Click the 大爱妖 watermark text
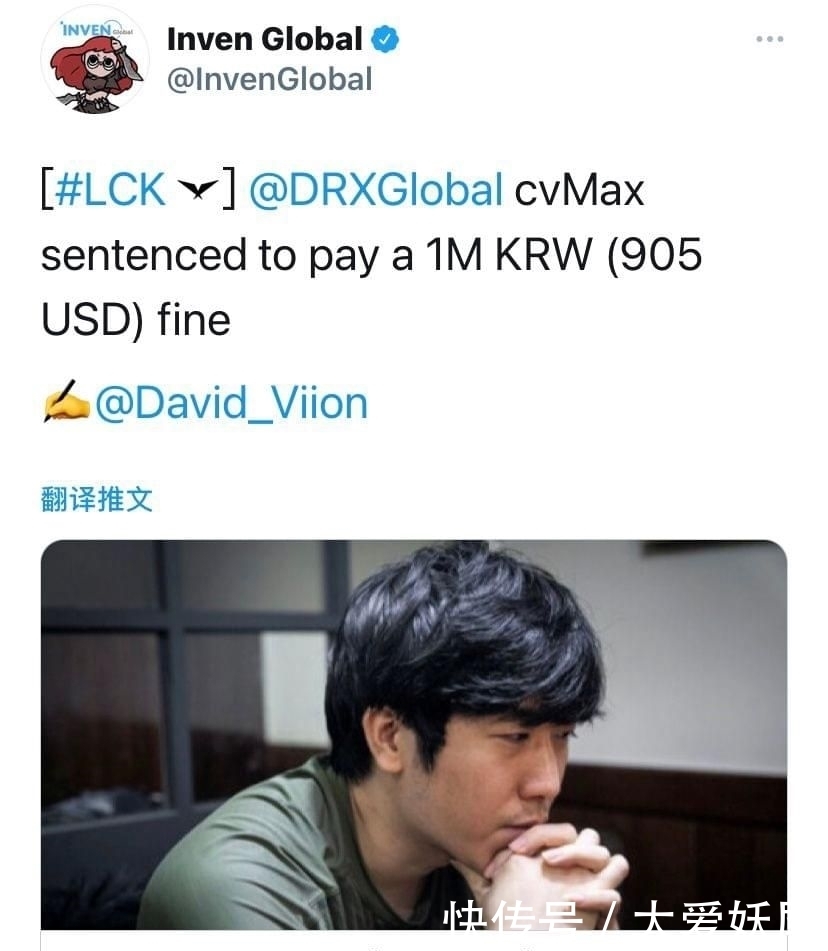 pyautogui.click(x=710, y=915)
